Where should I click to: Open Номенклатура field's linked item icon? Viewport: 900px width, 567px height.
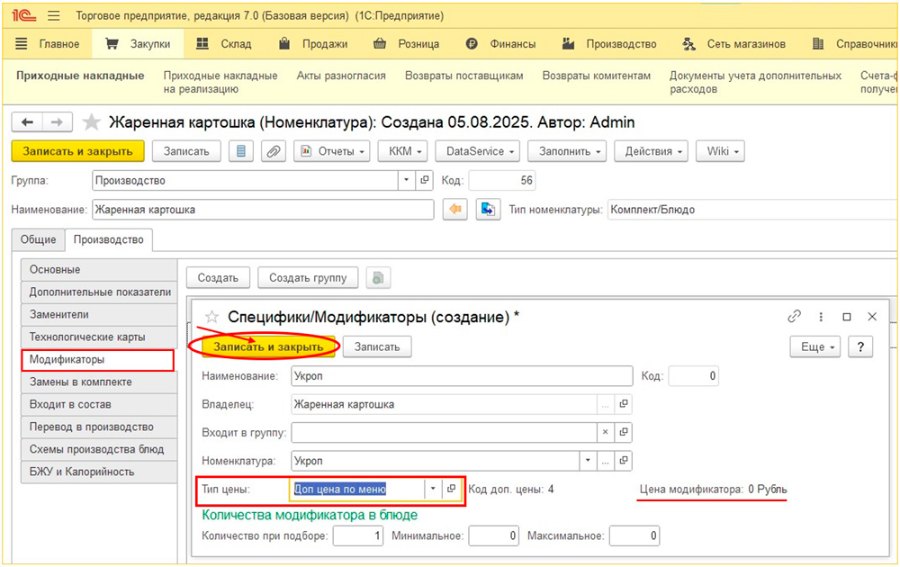[623, 460]
